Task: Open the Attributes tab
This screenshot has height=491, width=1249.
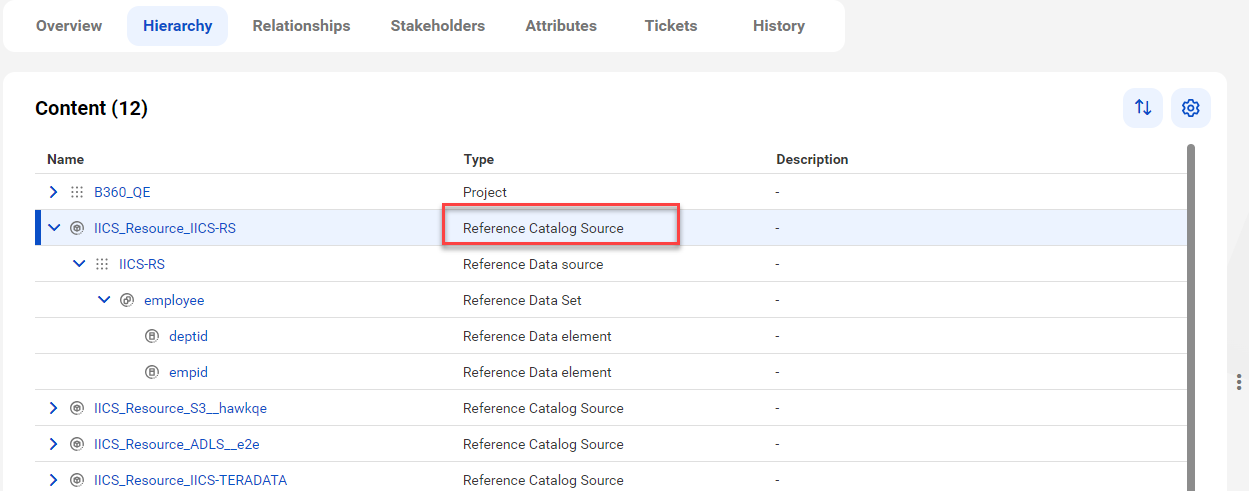Action: click(x=561, y=26)
